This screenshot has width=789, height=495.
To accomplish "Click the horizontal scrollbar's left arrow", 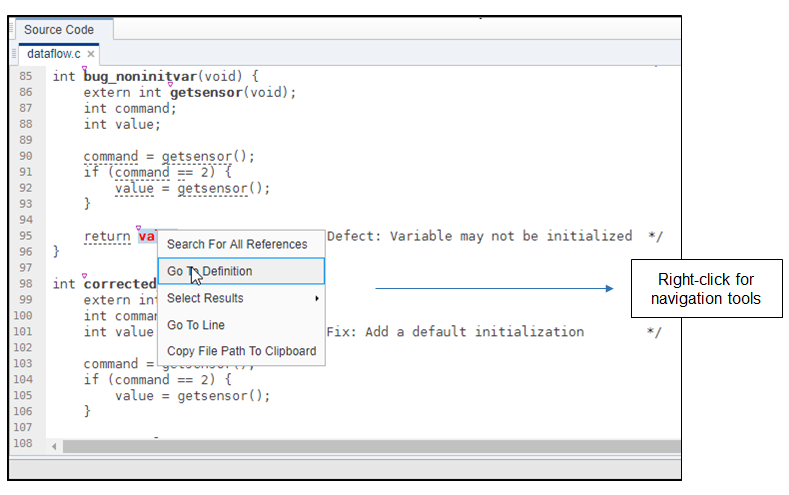I will 54,444.
